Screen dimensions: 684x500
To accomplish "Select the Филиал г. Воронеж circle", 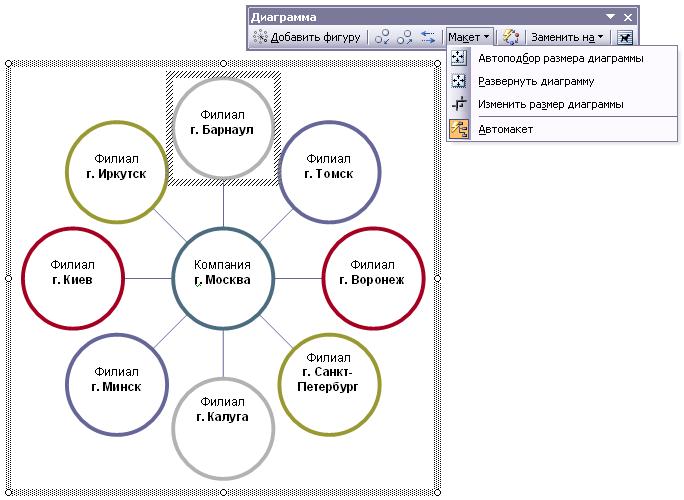I will click(x=373, y=278).
